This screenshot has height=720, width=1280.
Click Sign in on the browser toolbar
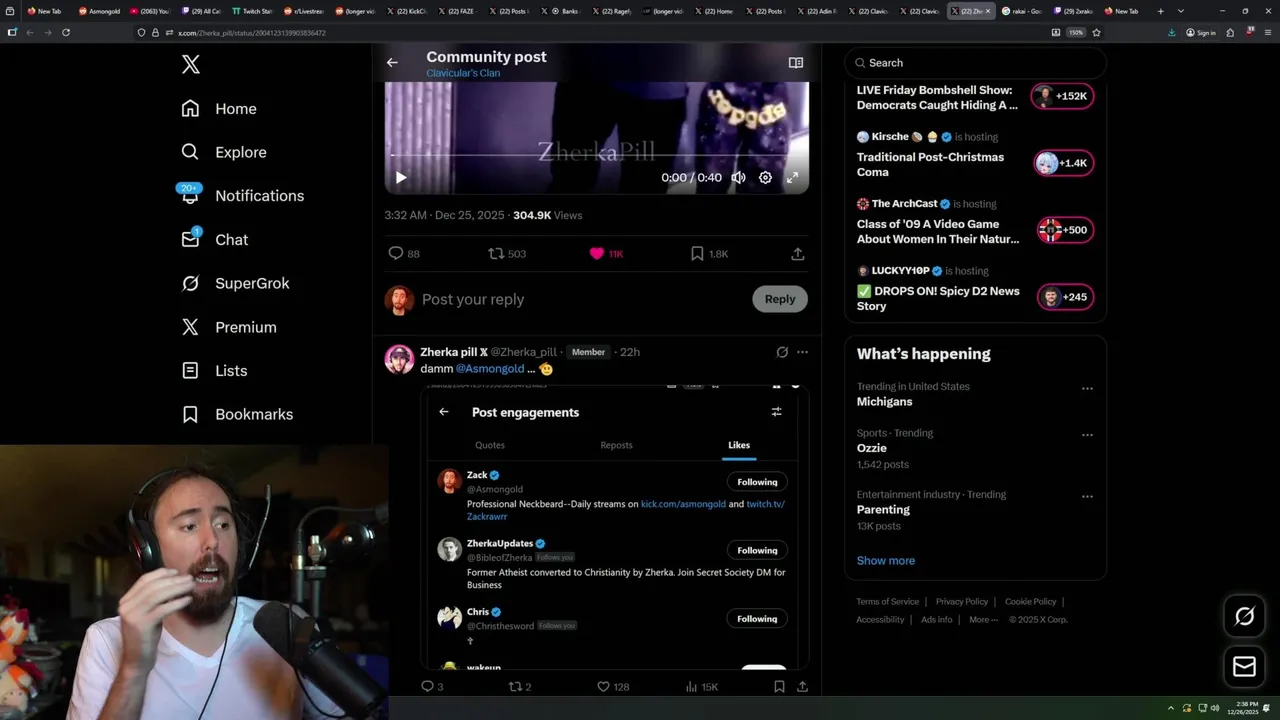point(1201,32)
